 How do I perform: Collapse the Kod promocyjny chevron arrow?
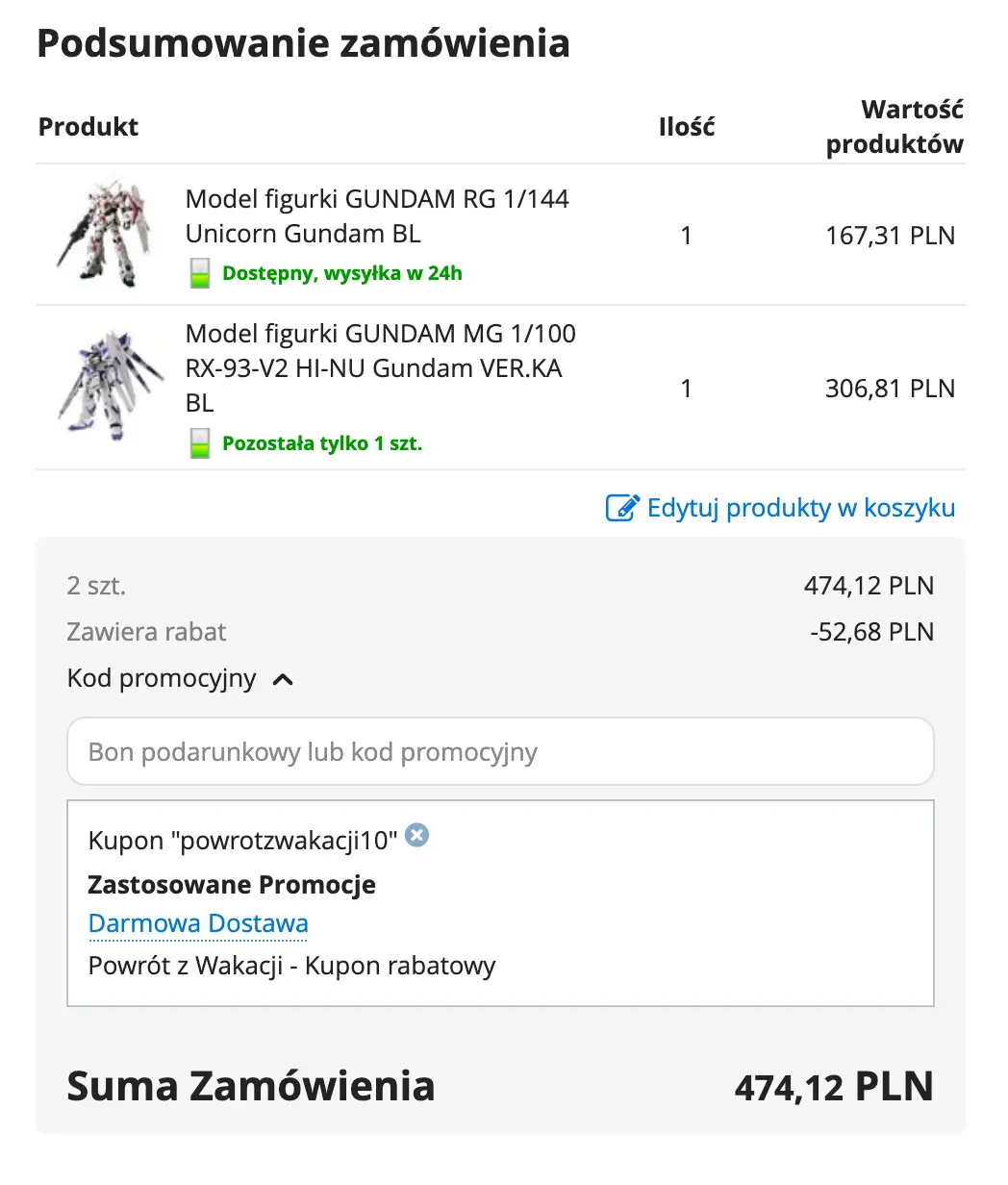[x=283, y=680]
